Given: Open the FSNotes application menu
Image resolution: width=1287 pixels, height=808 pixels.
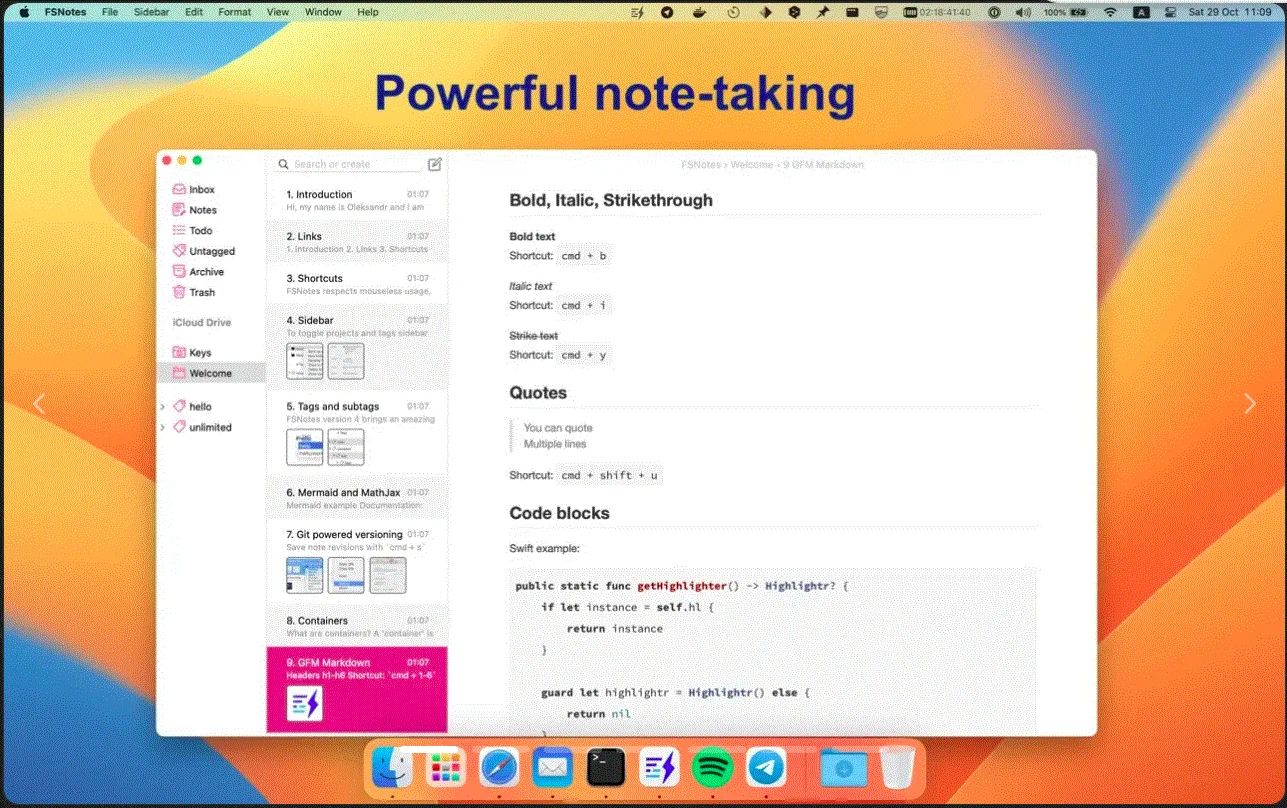Looking at the screenshot, I should (x=65, y=12).
